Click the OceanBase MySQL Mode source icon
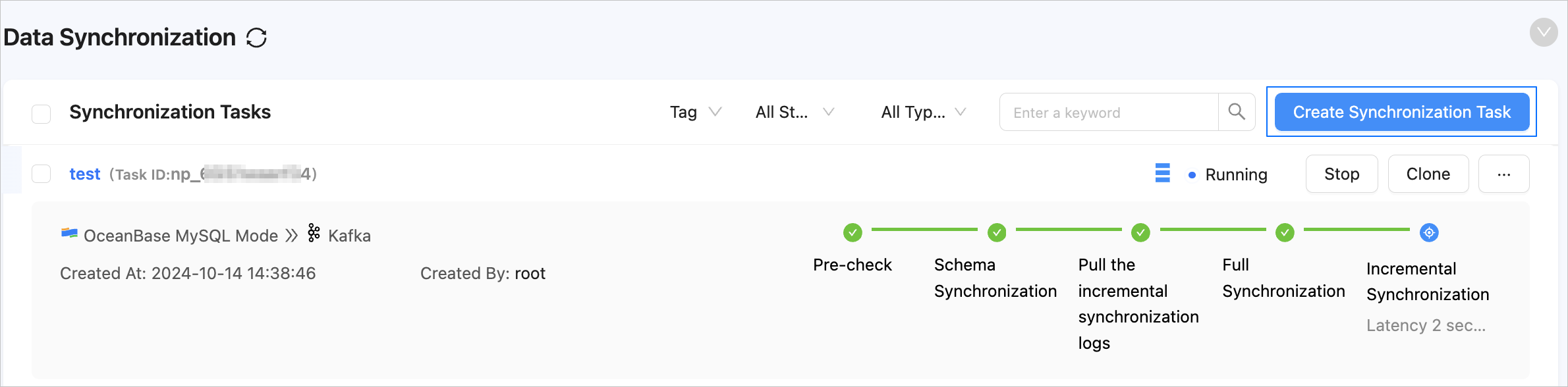Image resolution: width=1568 pixels, height=387 pixels. pos(69,233)
